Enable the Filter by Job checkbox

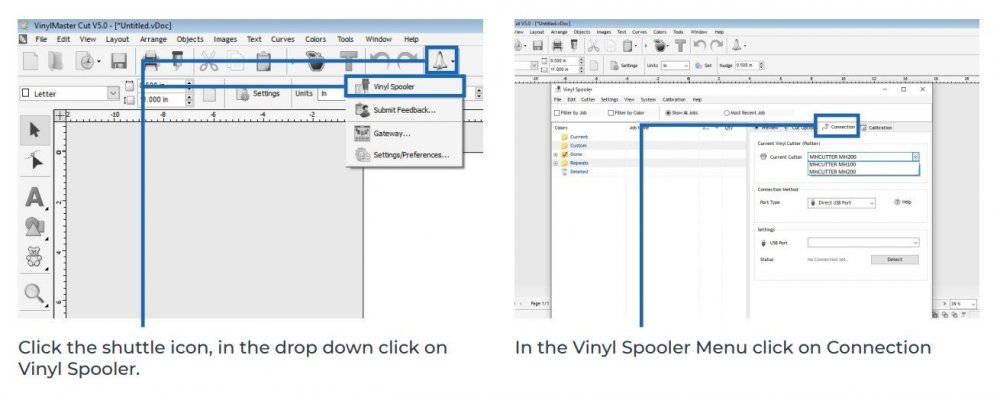click(x=557, y=113)
